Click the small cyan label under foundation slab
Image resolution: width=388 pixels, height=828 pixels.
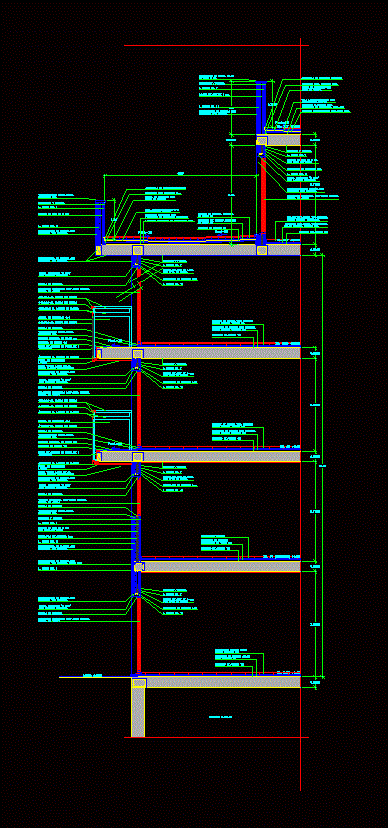click(x=220, y=717)
